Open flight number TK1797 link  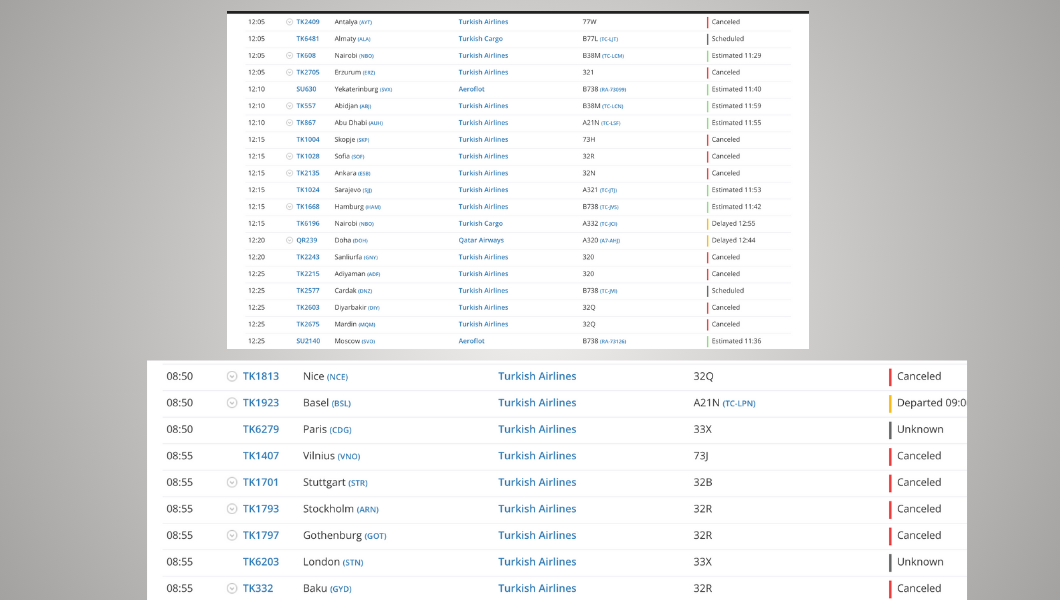pos(261,535)
